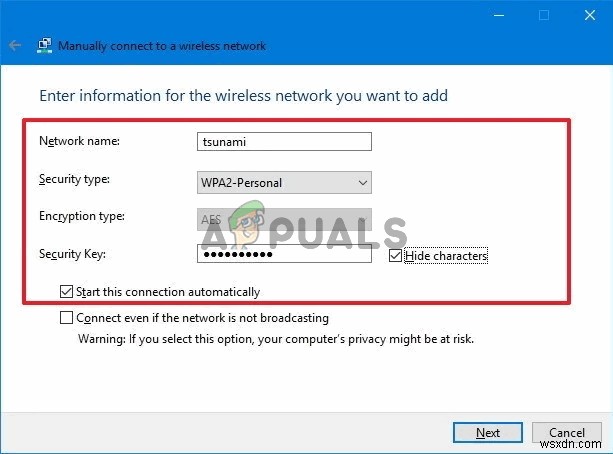The height and width of the screenshot is (454, 613).
Task: Click the Security Key label
Action: click(70, 255)
